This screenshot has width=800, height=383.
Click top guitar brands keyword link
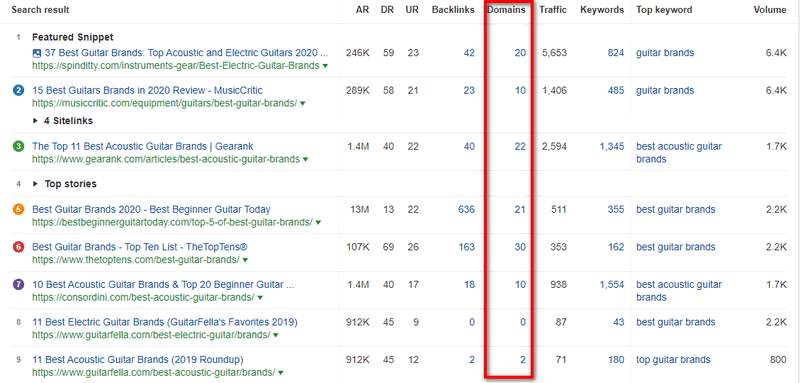point(673,360)
